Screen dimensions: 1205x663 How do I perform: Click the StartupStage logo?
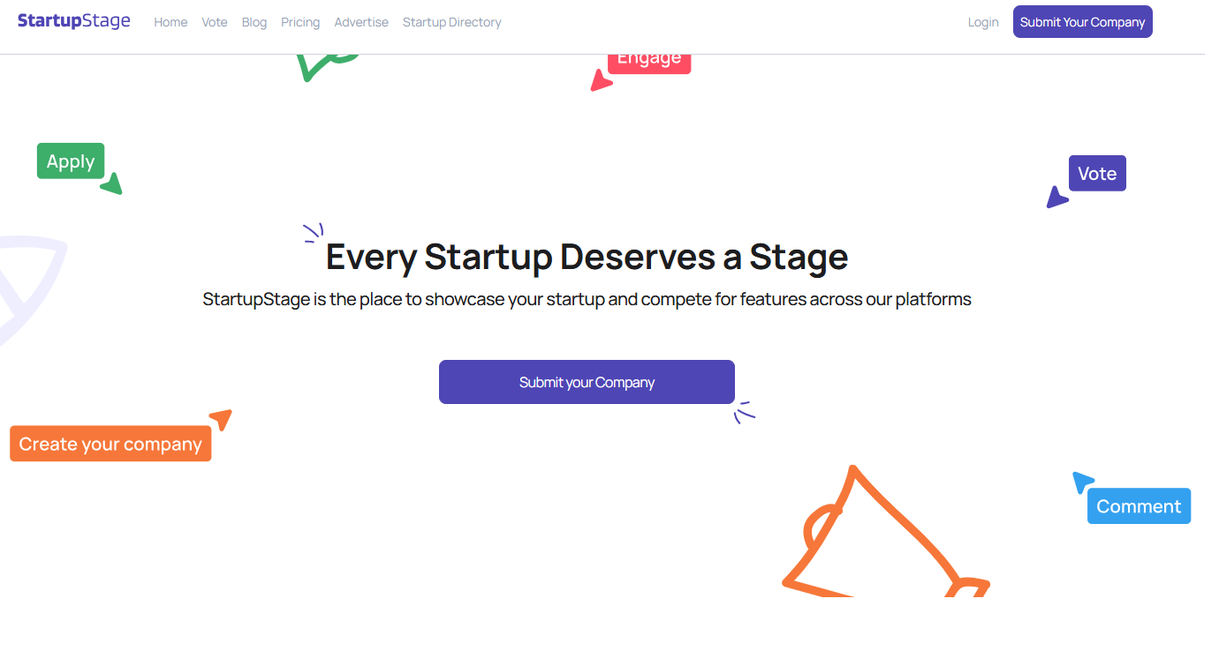pyautogui.click(x=74, y=21)
